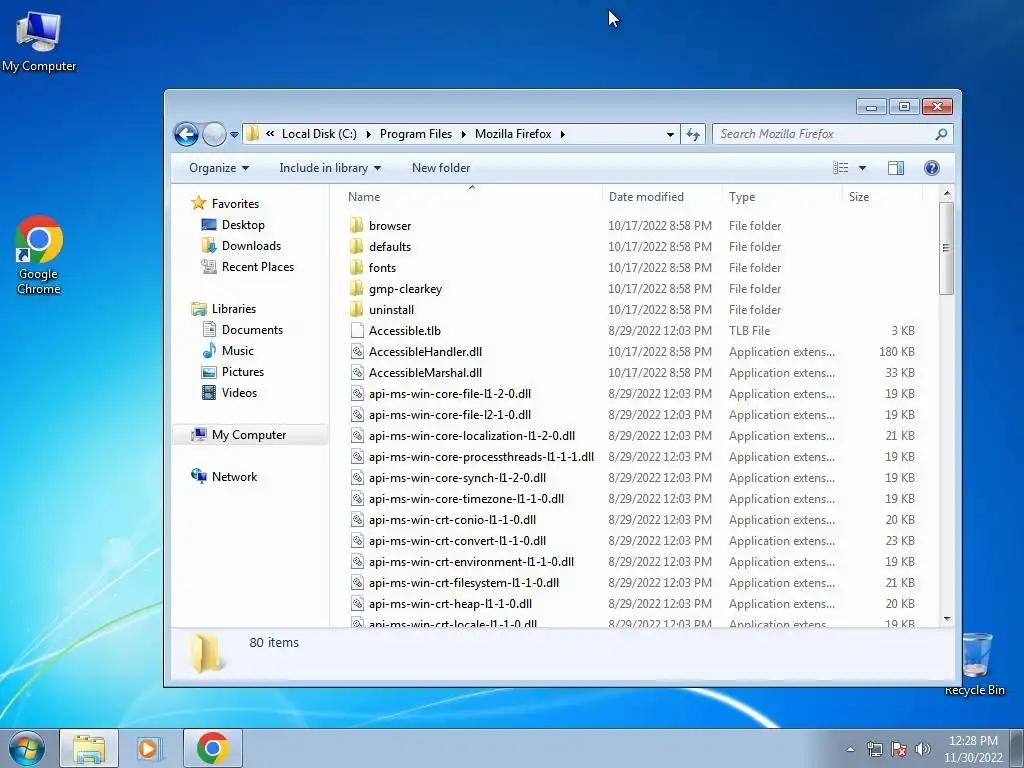1024x768 pixels.
Task: Select the browser folder icon
Action: coord(357,225)
